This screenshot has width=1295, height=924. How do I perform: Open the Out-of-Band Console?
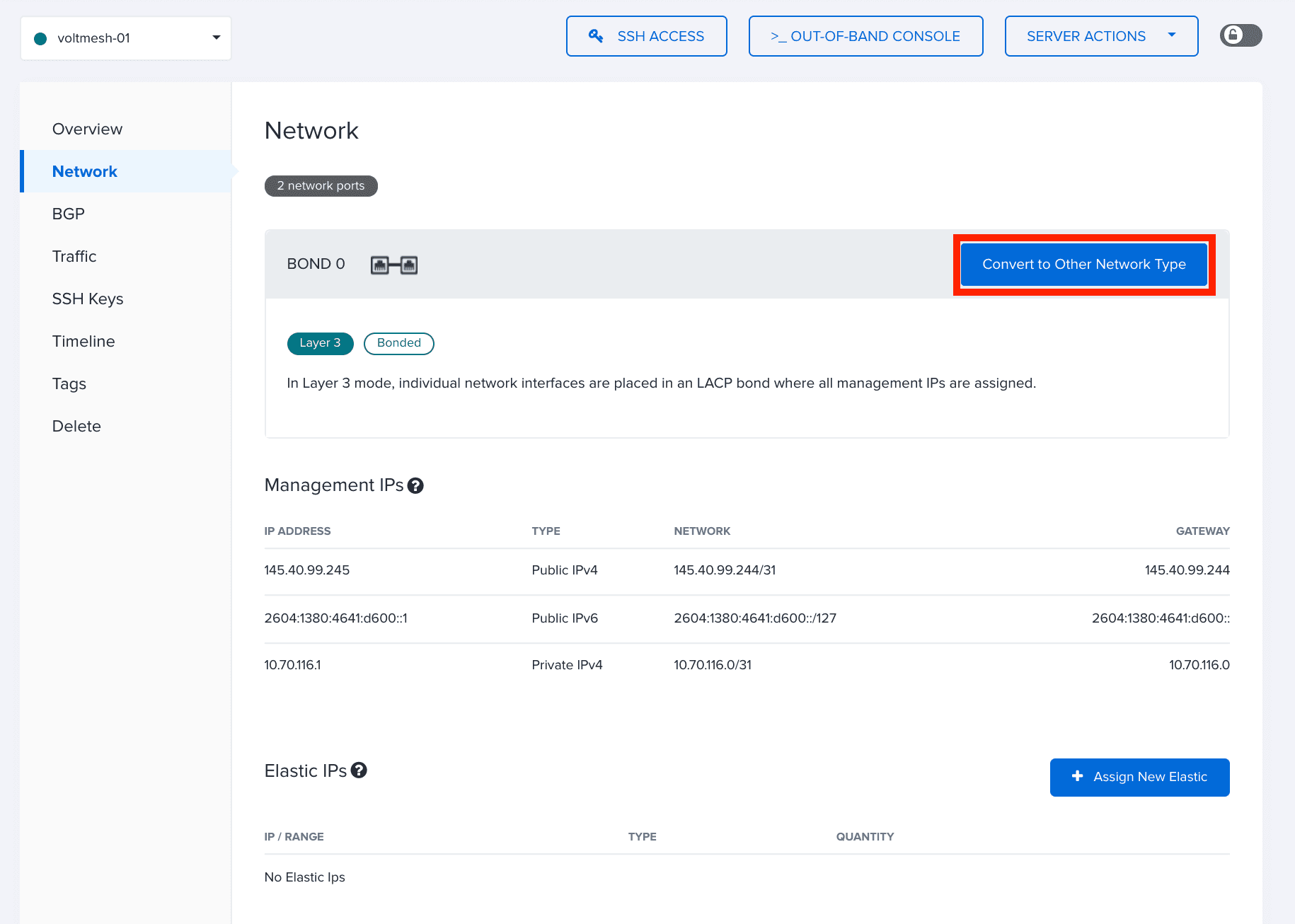(x=866, y=36)
